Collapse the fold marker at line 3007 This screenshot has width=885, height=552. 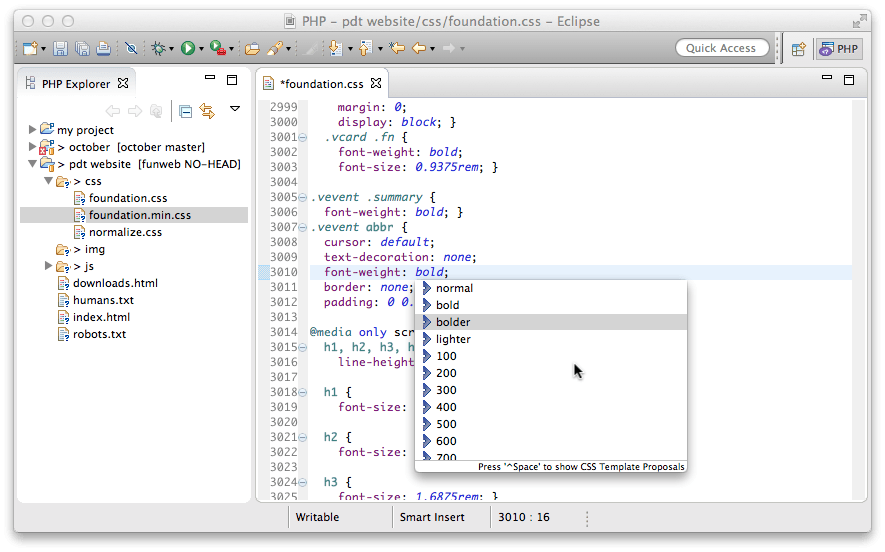click(x=302, y=228)
